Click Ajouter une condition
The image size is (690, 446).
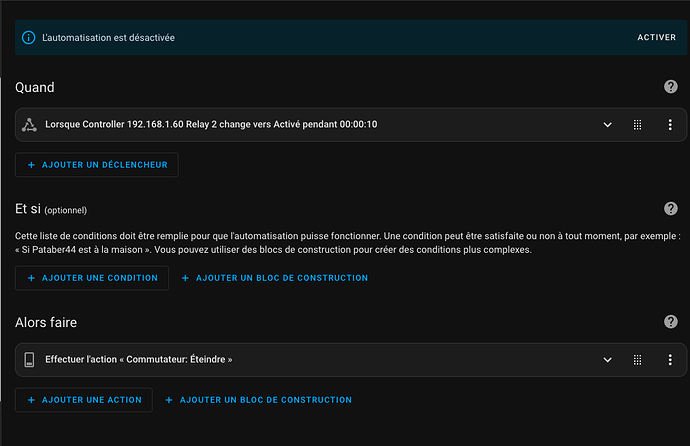(92, 278)
